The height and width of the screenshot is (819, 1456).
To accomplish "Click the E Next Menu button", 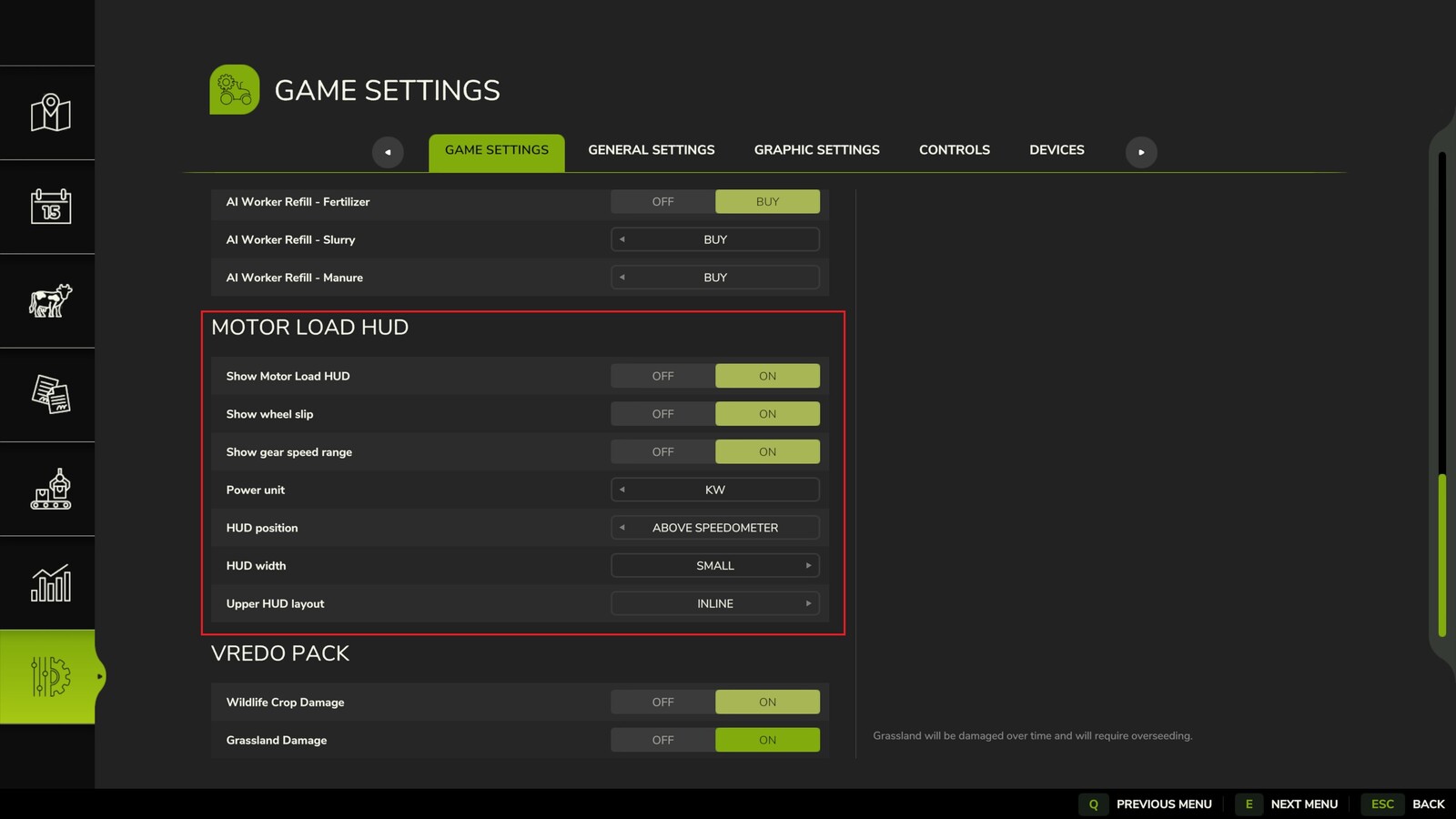I will 1287,804.
